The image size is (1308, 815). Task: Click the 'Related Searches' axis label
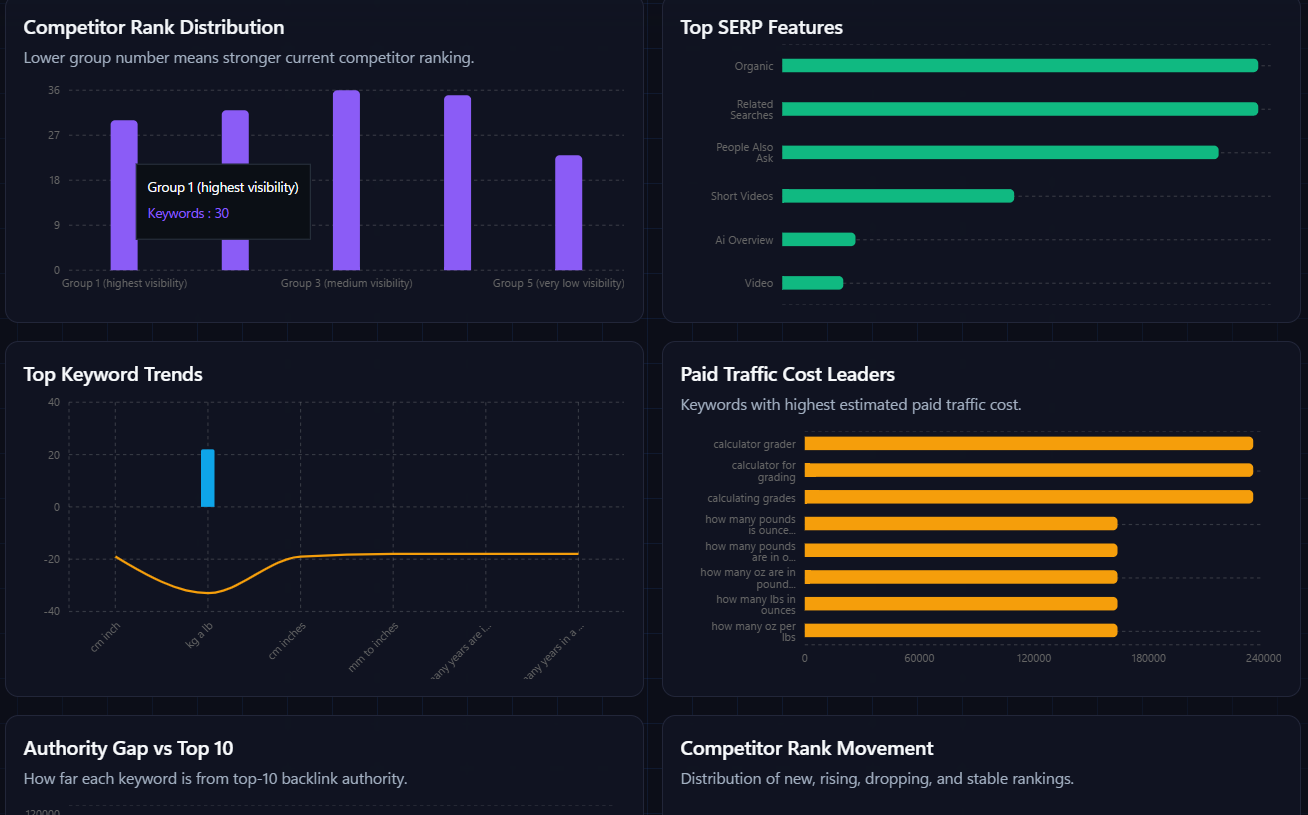pyautogui.click(x=752, y=110)
